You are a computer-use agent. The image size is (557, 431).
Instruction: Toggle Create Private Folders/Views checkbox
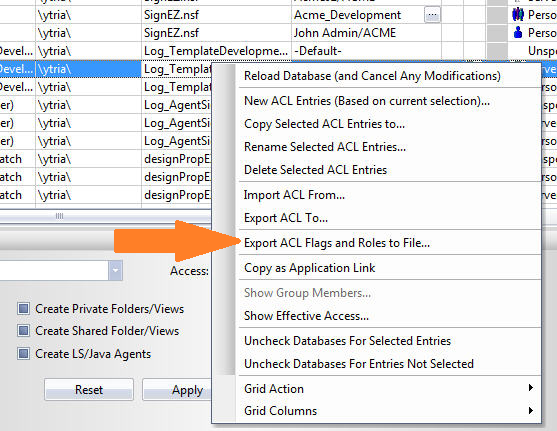tap(23, 308)
